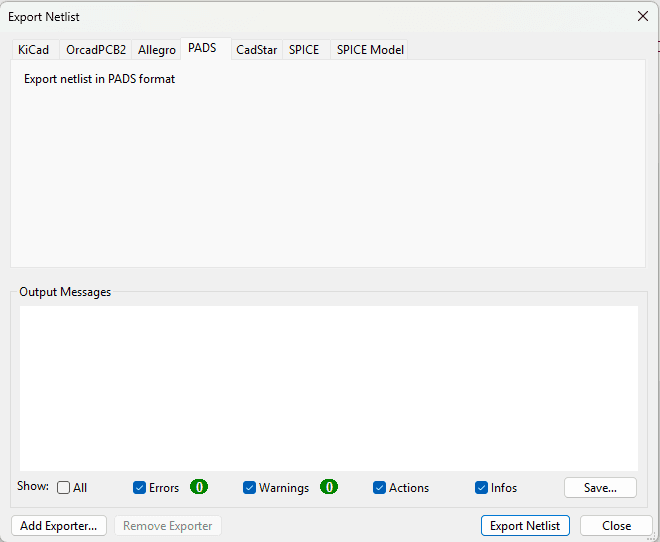Click the green Warnings count badge
Image resolution: width=660 pixels, height=542 pixels.
329,487
